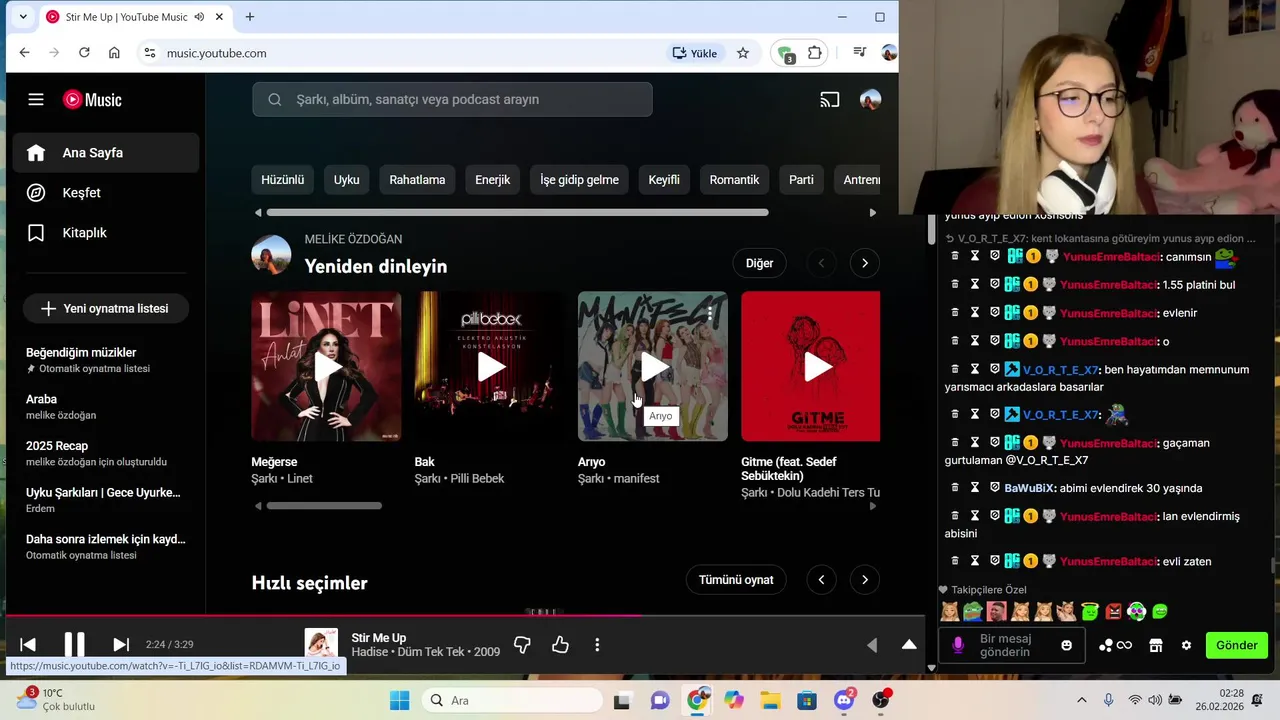Play the Arıyo manifest thumbnail

tap(653, 367)
